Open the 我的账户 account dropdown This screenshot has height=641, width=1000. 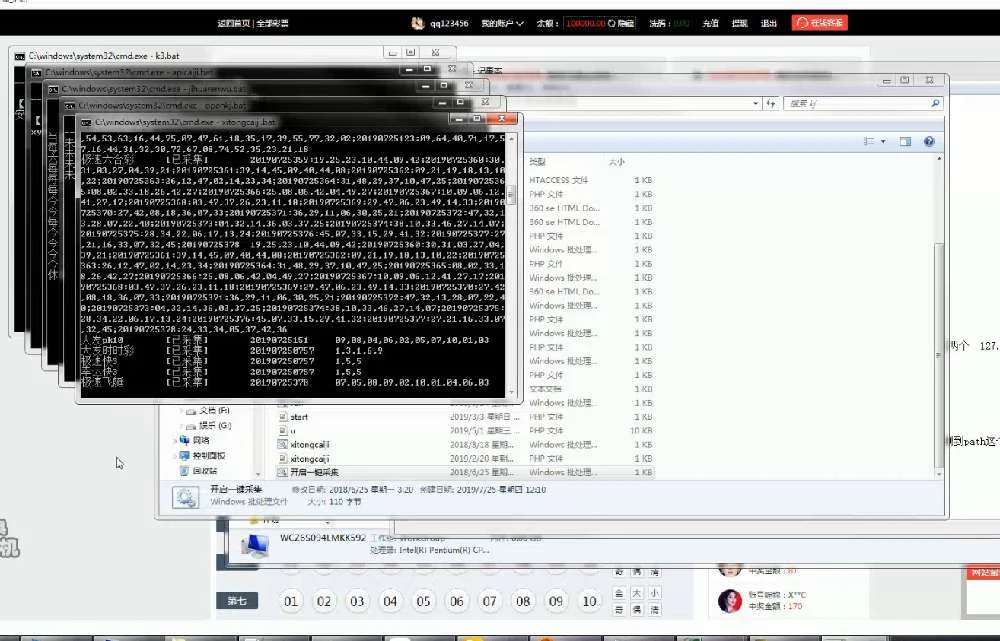click(505, 22)
